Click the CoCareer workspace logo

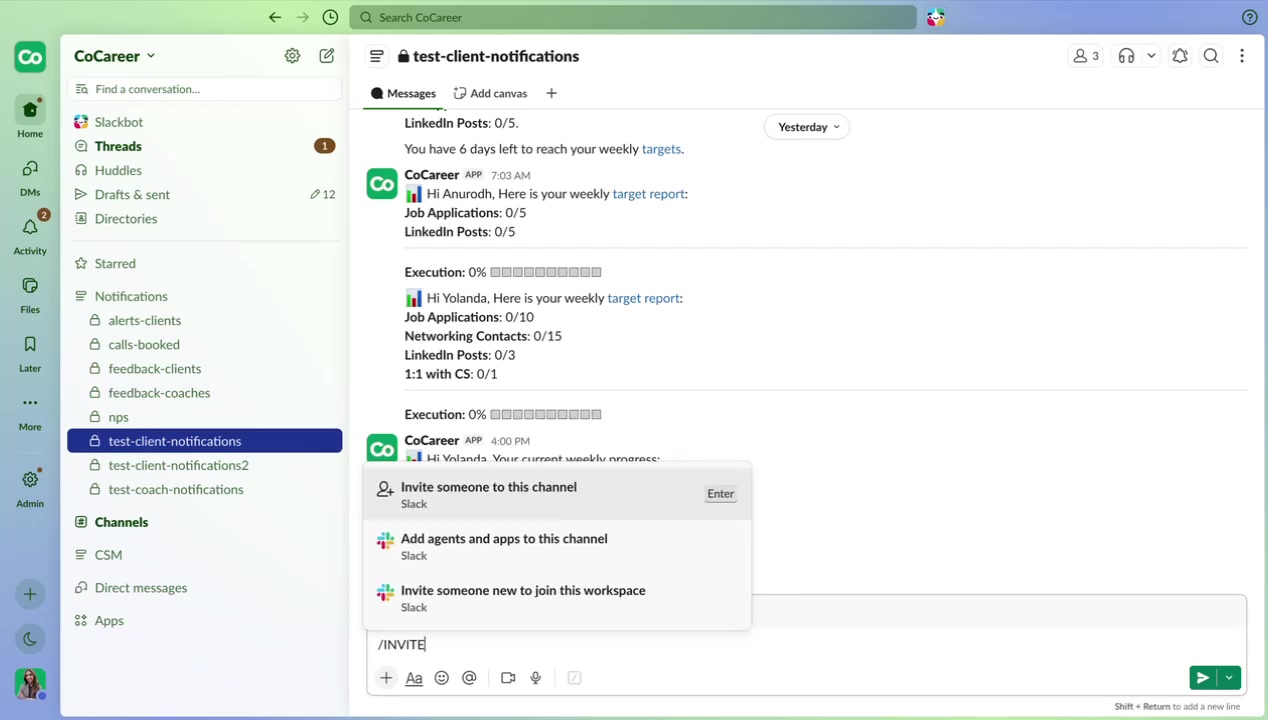30,57
